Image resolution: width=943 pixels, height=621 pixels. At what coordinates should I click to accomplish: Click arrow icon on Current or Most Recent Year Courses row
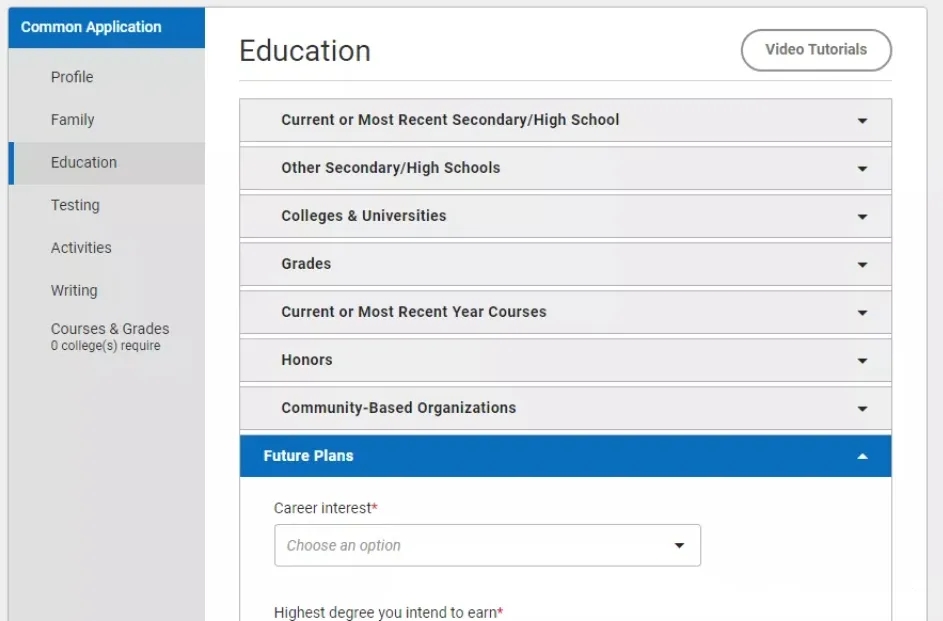pos(862,313)
